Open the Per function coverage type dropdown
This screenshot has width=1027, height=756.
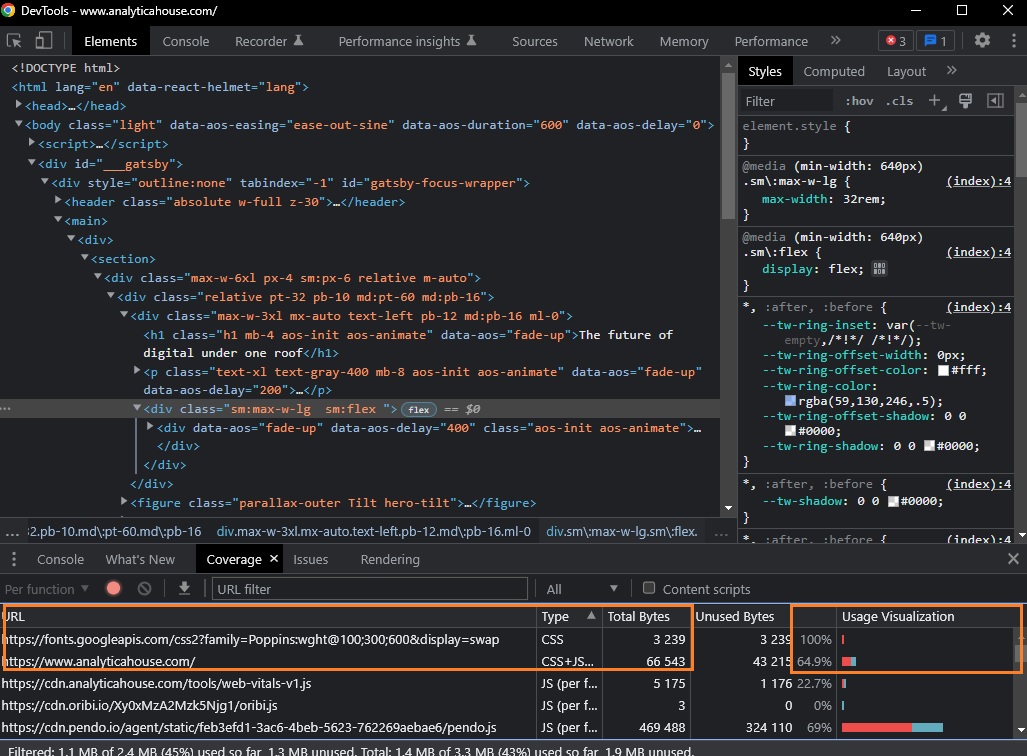47,589
